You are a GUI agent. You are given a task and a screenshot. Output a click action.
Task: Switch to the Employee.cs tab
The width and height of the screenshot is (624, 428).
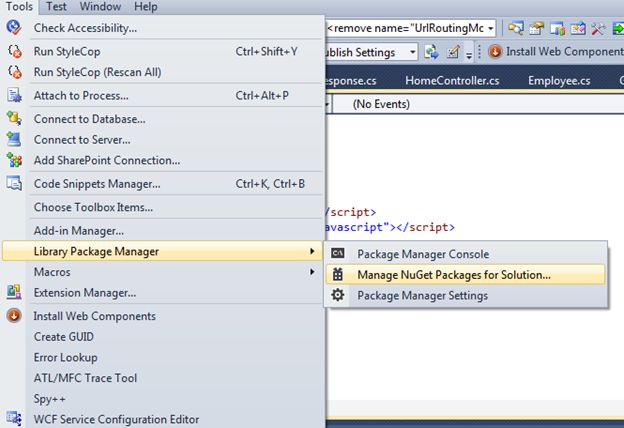click(x=559, y=81)
